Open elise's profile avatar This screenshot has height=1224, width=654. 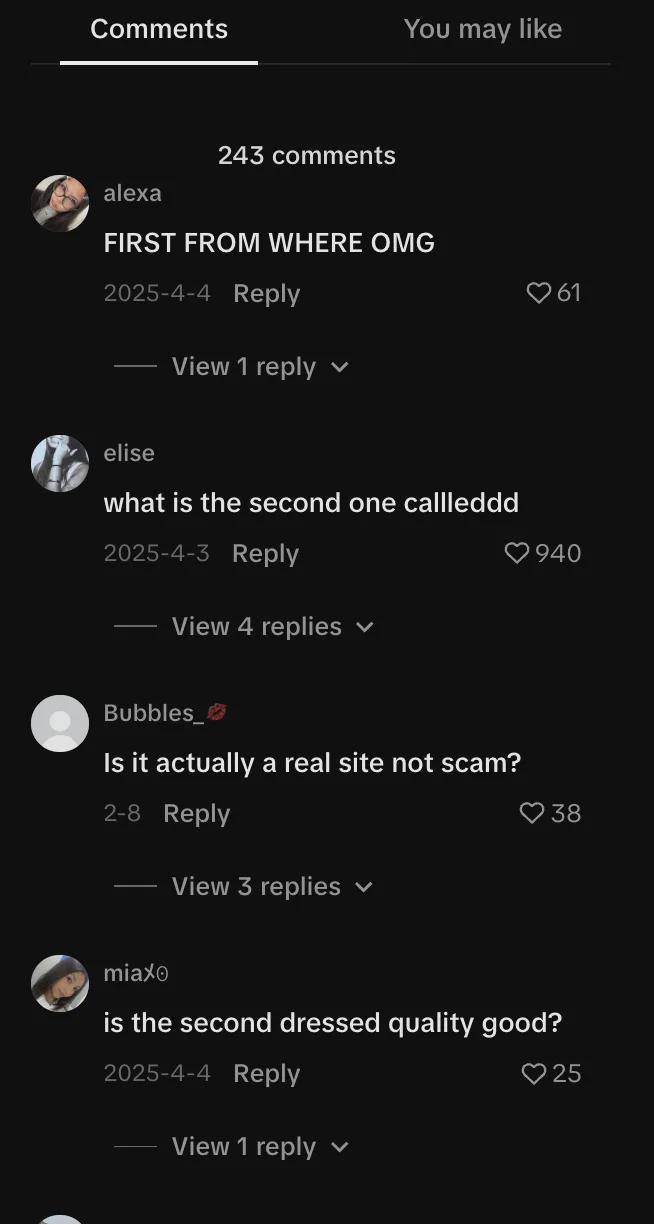[x=60, y=463]
